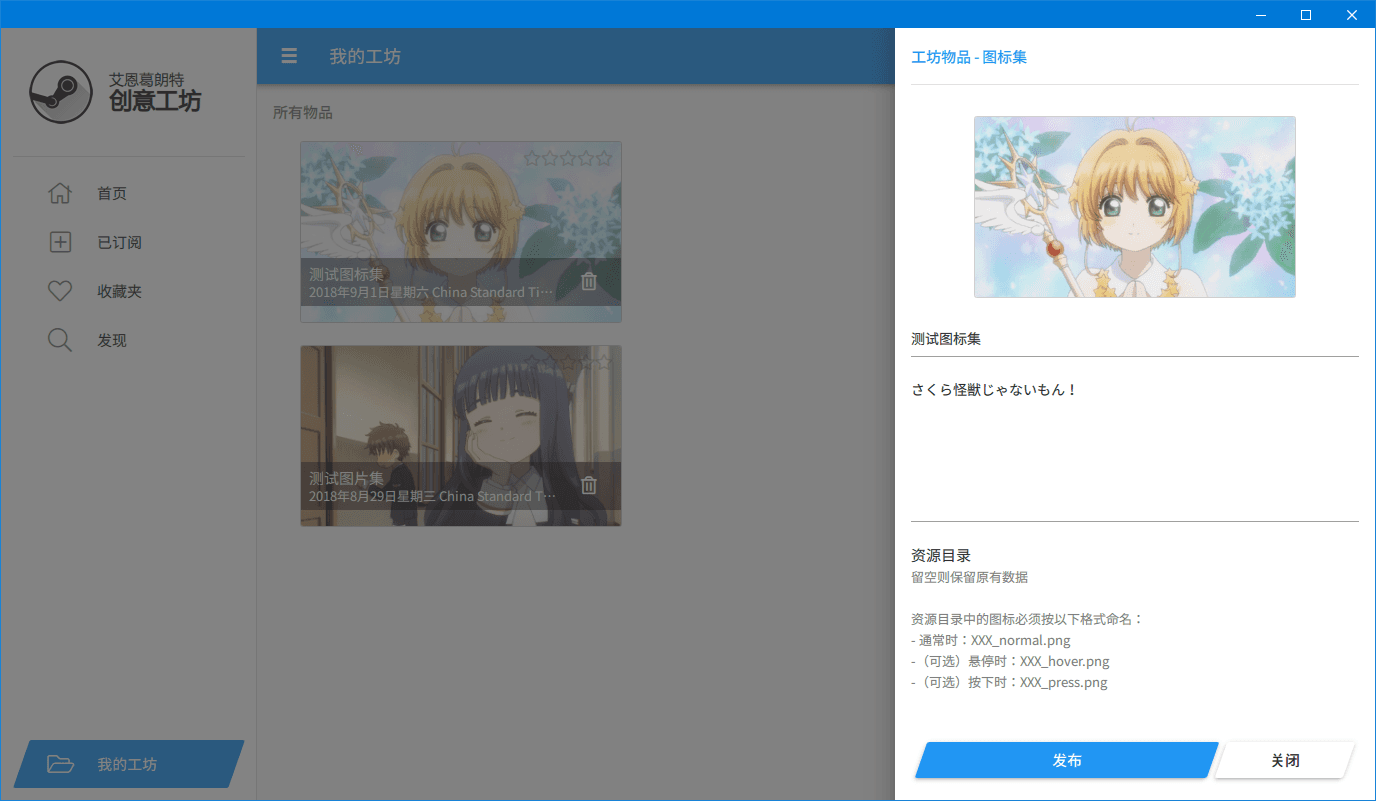Click the 所有物品 label
Viewport: 1376px width, 801px height.
pyautogui.click(x=303, y=112)
